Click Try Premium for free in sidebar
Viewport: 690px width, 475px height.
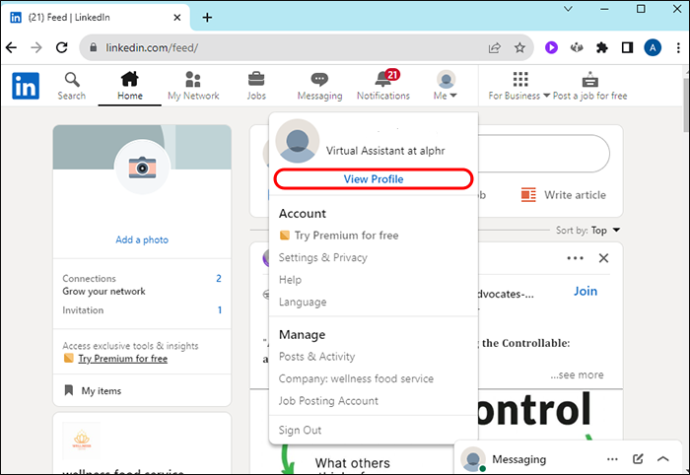[x=123, y=359]
